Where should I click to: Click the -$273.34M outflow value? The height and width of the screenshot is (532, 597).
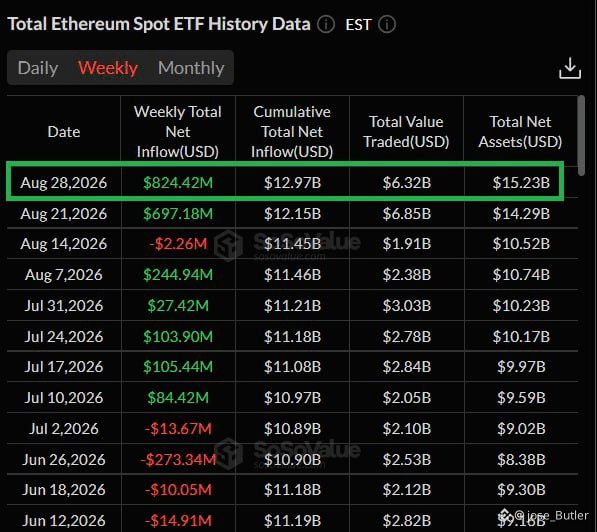click(x=178, y=460)
